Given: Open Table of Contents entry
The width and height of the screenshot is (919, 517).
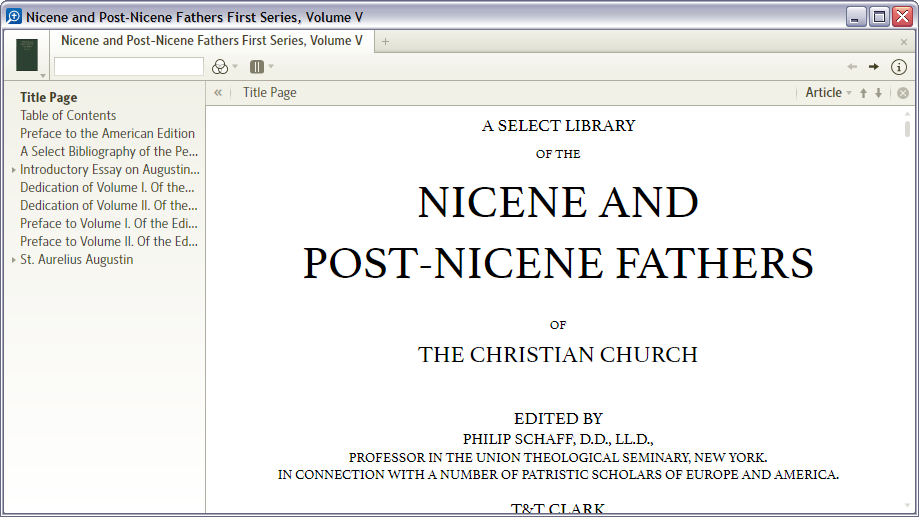Looking at the screenshot, I should coord(68,115).
